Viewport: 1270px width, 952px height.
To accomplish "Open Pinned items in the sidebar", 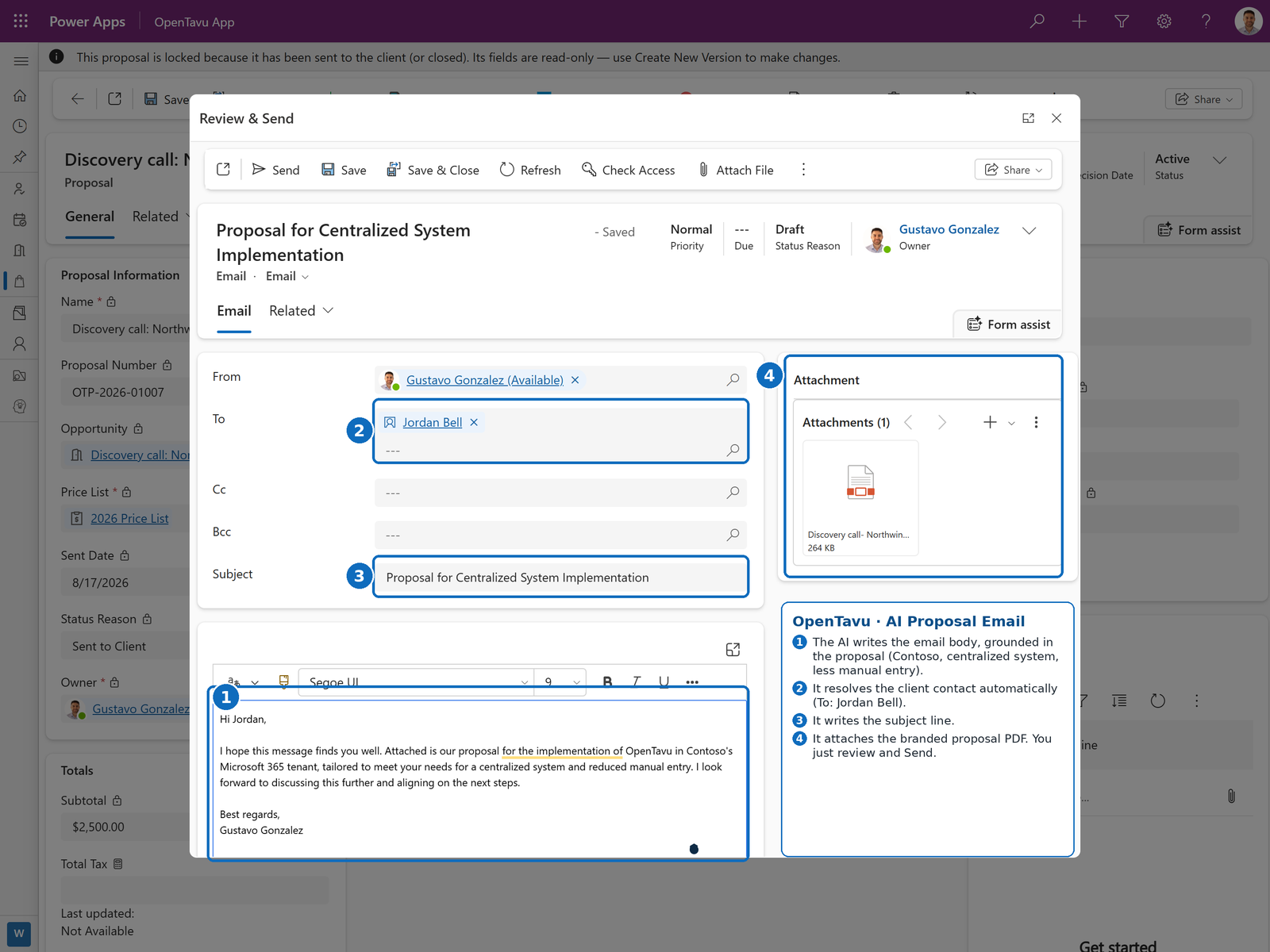I will click(x=20, y=157).
